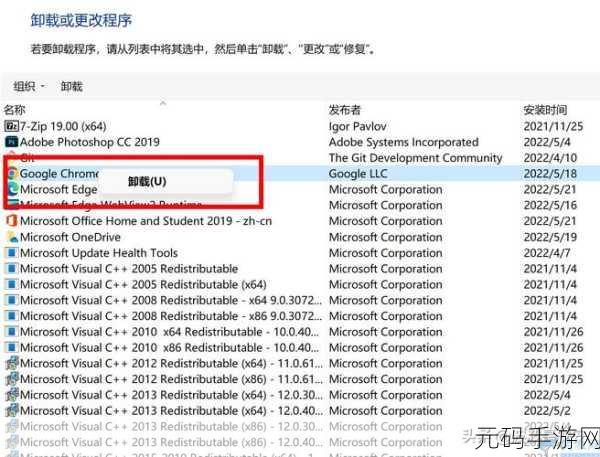Click publisher Adobe Systems Incorporated
Screen dimensions: 600x457
404,142
